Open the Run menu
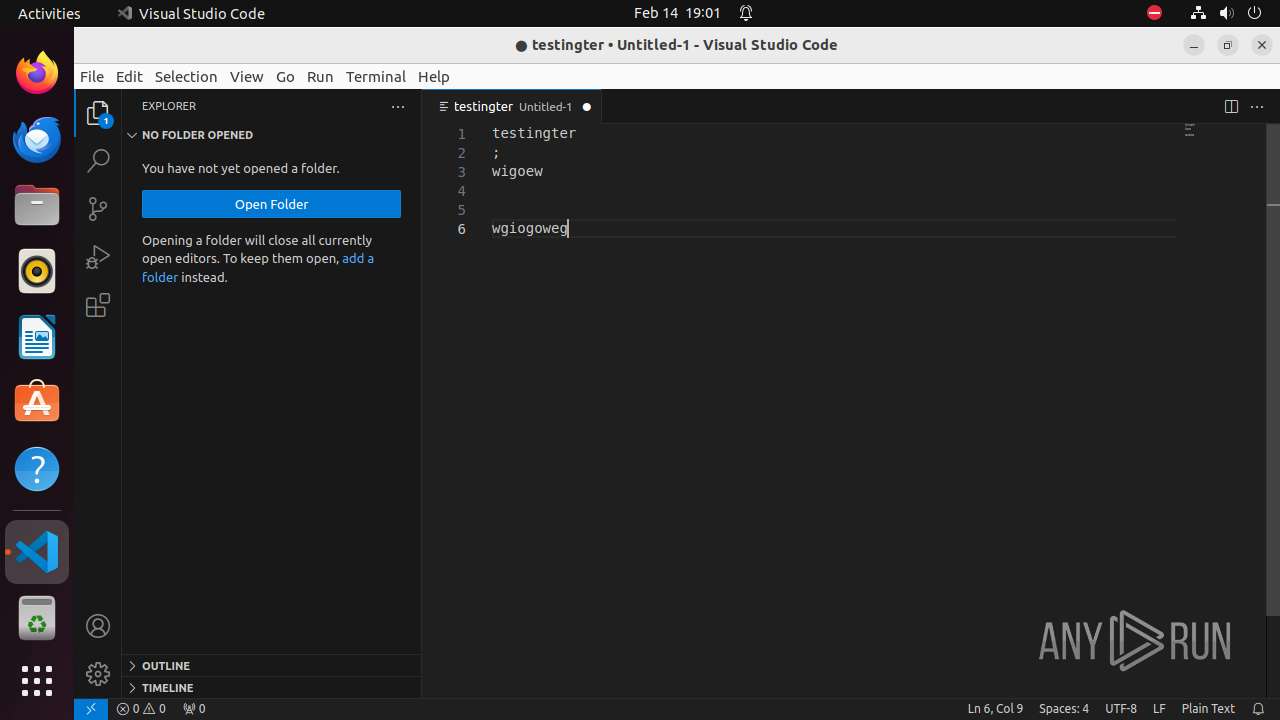 tap(320, 76)
